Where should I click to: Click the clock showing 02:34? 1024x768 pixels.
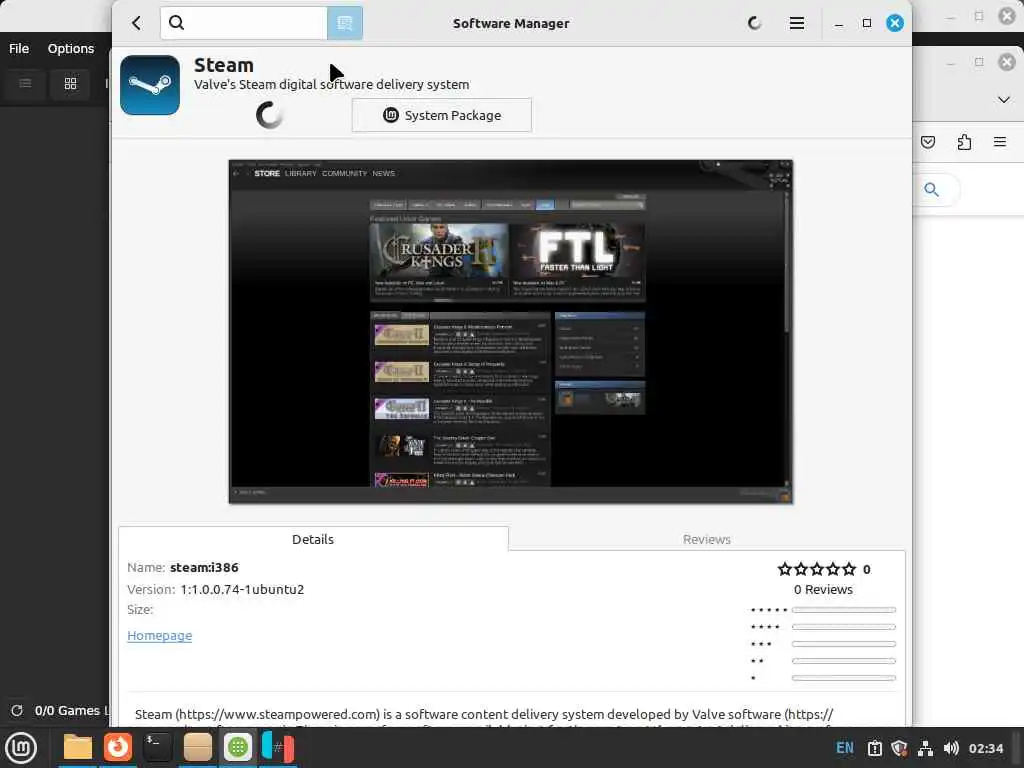tap(985, 748)
